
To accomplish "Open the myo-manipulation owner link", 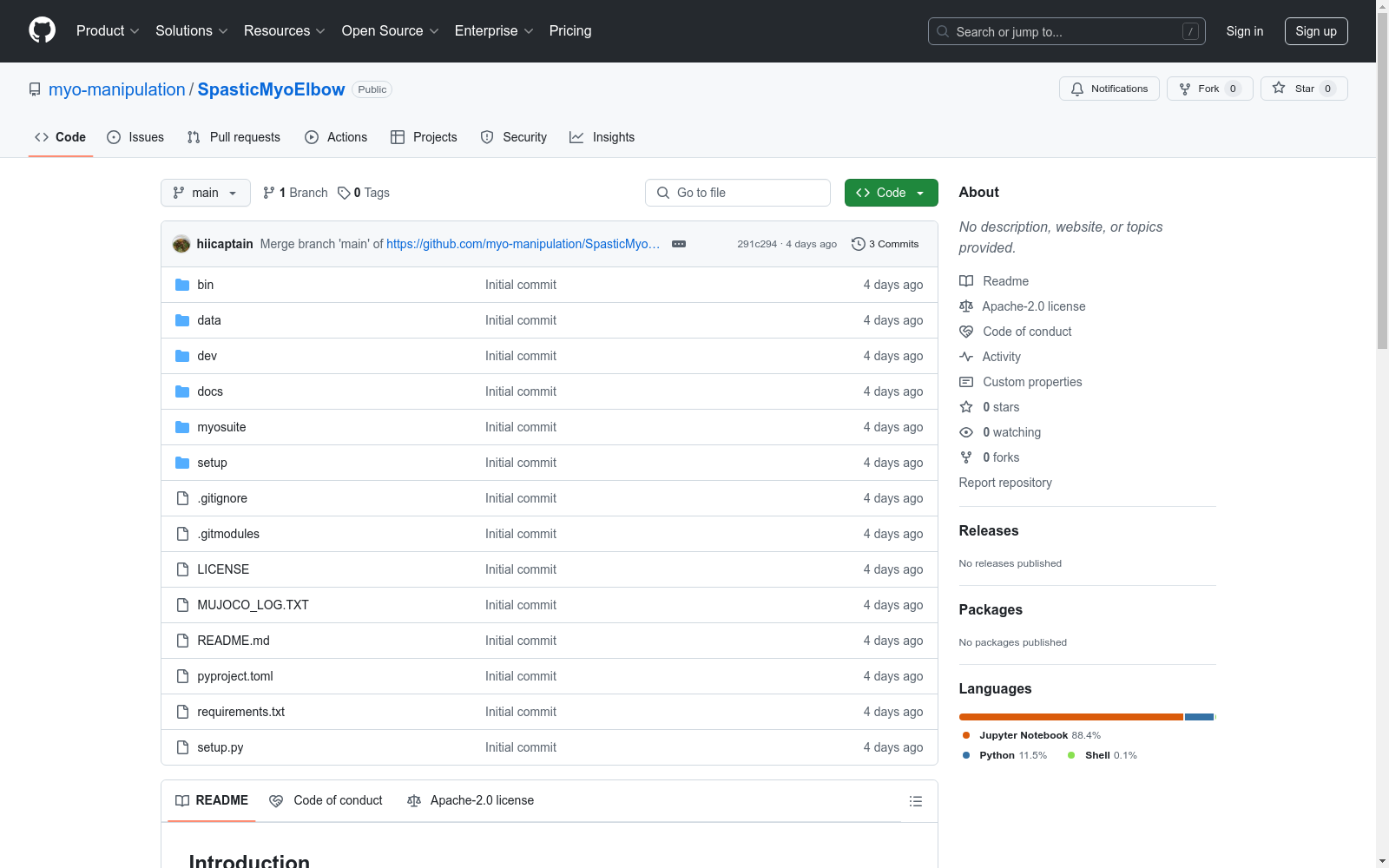I will pyautogui.click(x=117, y=89).
